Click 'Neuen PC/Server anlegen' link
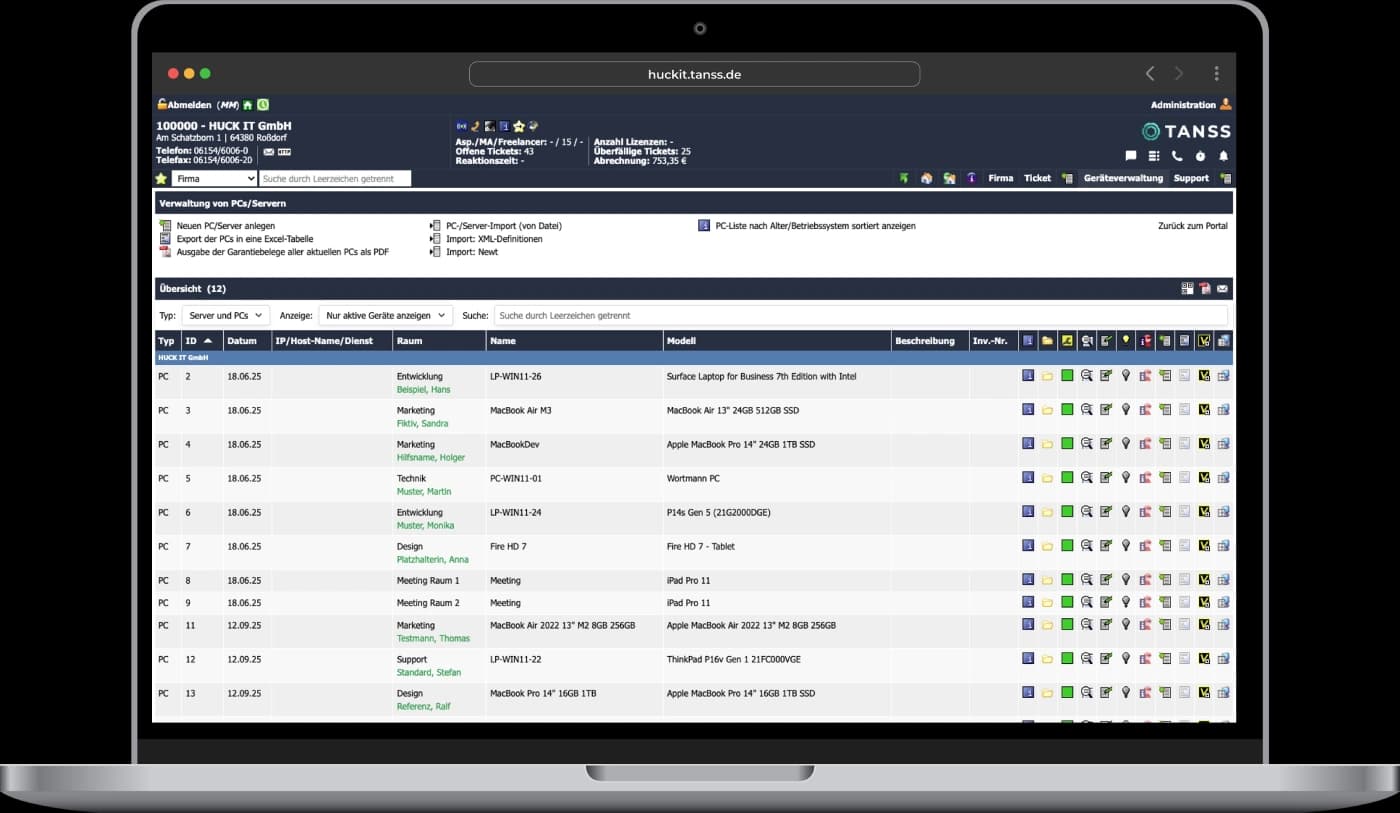The height and width of the screenshot is (813, 1400). click(x=225, y=226)
